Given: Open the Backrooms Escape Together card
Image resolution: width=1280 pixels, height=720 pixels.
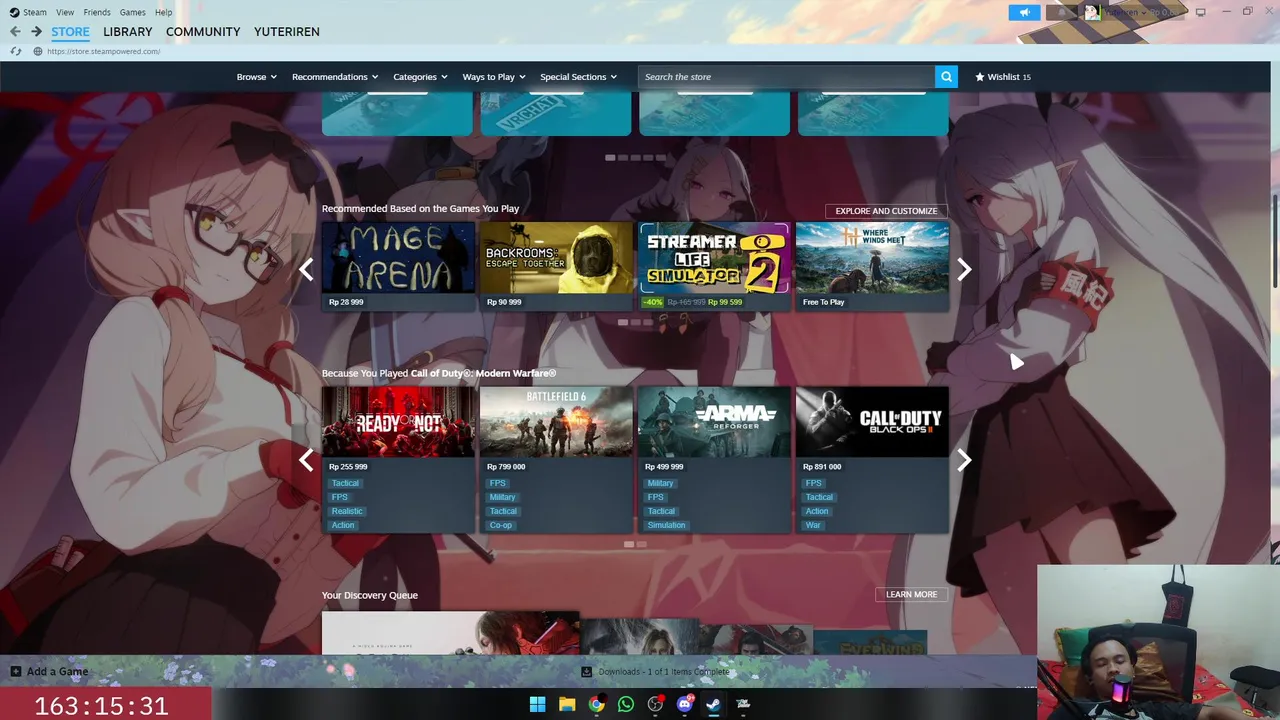Looking at the screenshot, I should (x=556, y=266).
